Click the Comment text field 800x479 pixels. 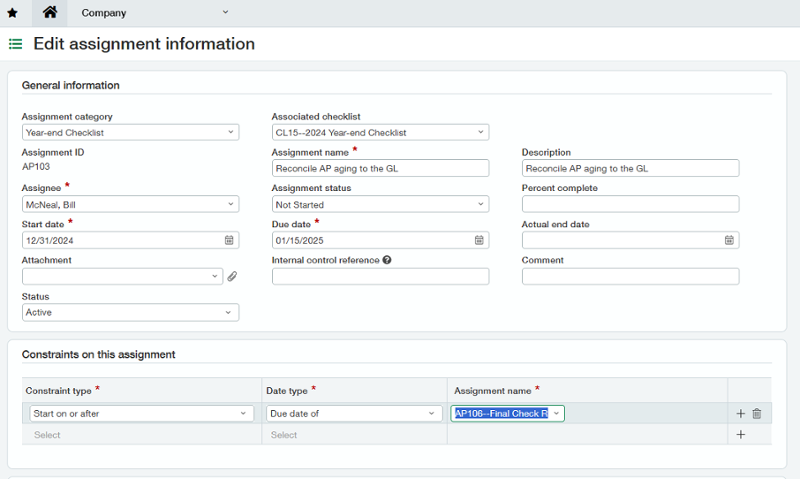coord(630,276)
